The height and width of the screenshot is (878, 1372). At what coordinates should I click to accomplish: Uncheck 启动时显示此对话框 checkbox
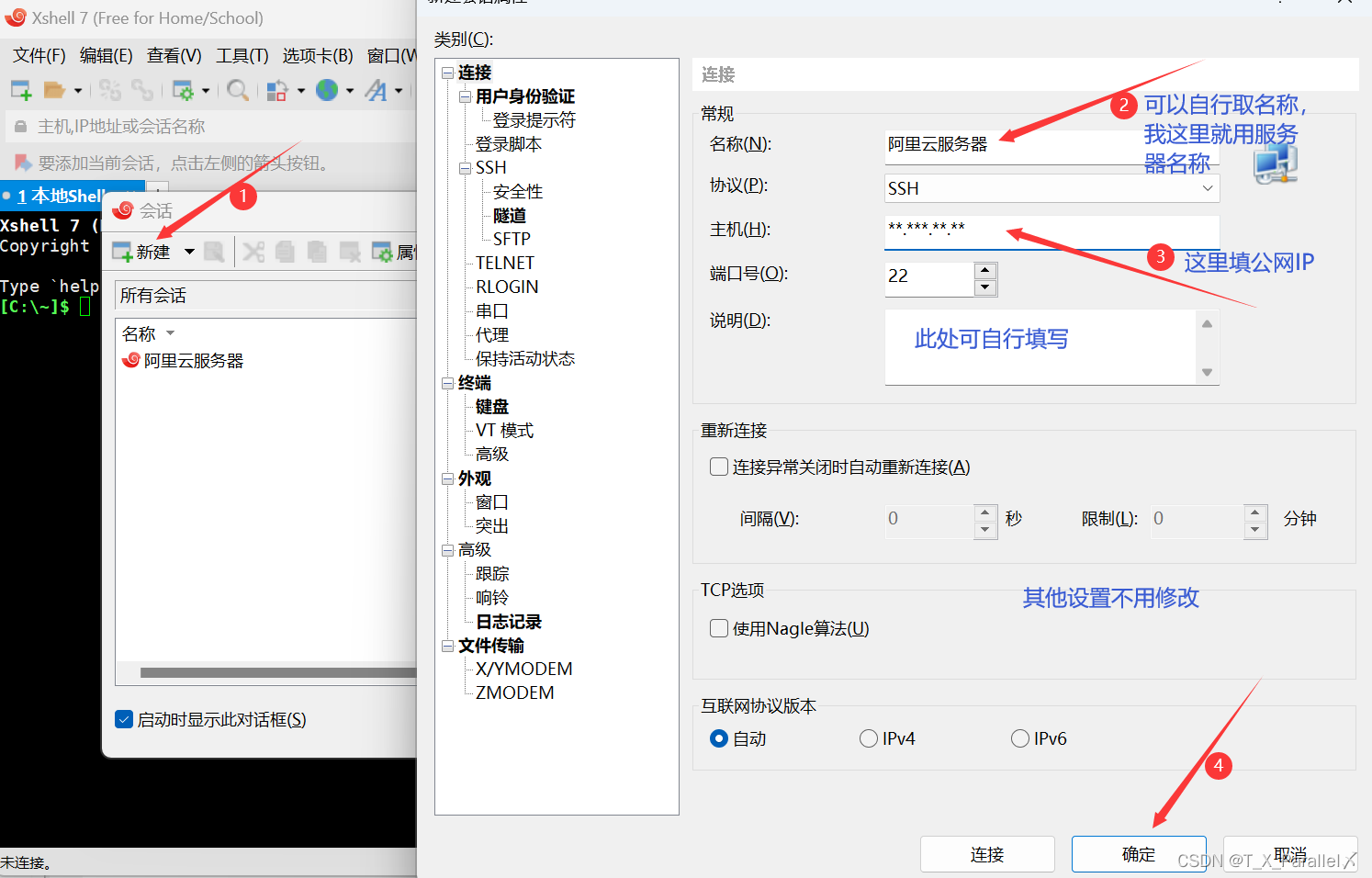tap(124, 719)
